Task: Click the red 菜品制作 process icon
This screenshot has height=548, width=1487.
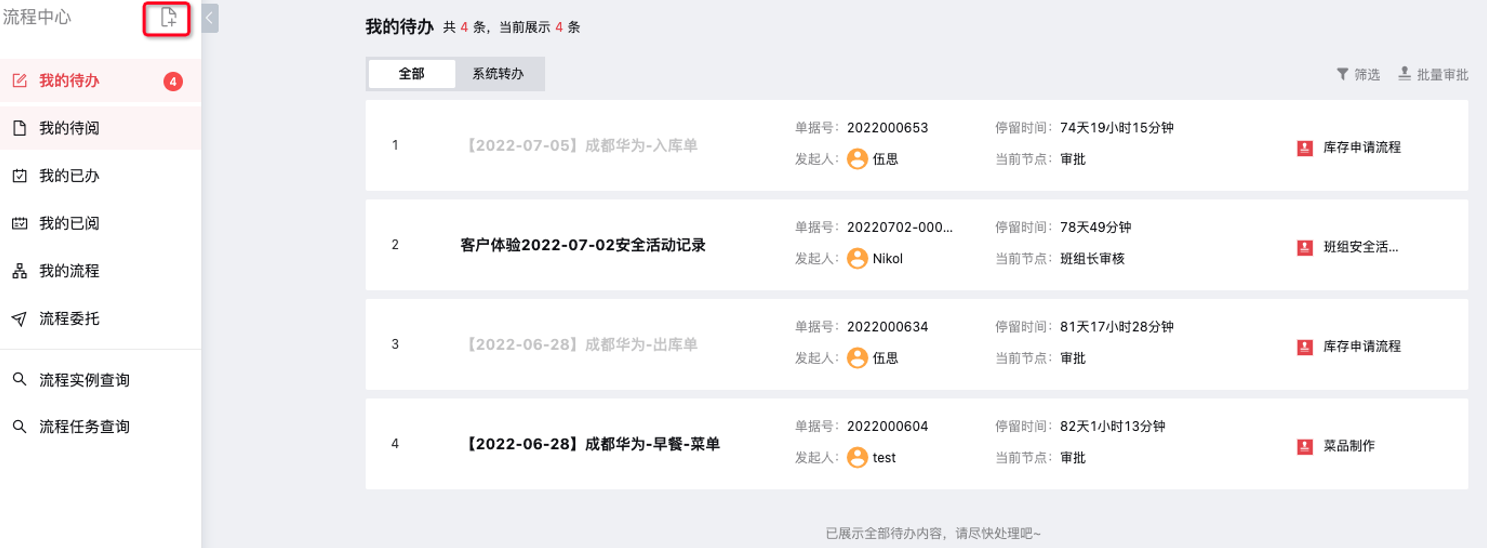Action: (1304, 446)
